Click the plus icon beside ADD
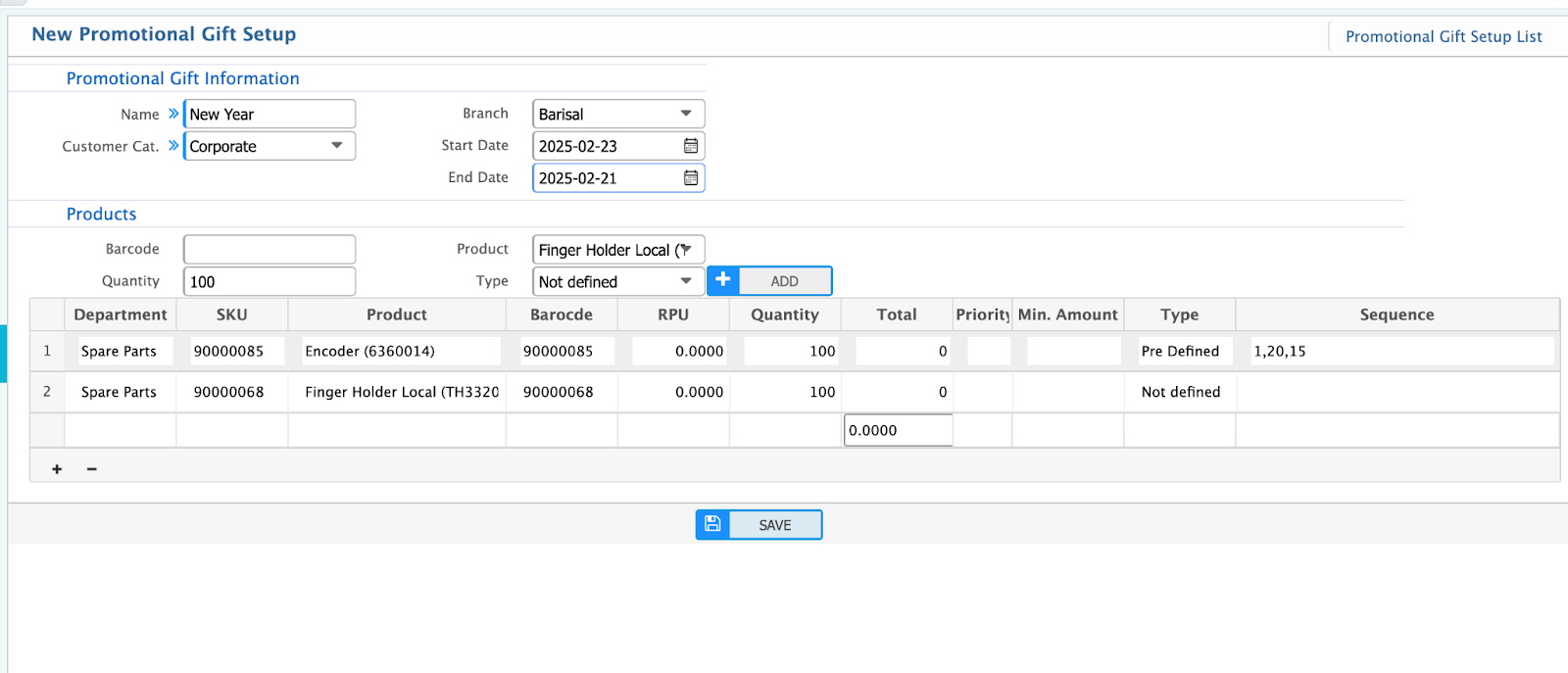 pyautogui.click(x=723, y=281)
